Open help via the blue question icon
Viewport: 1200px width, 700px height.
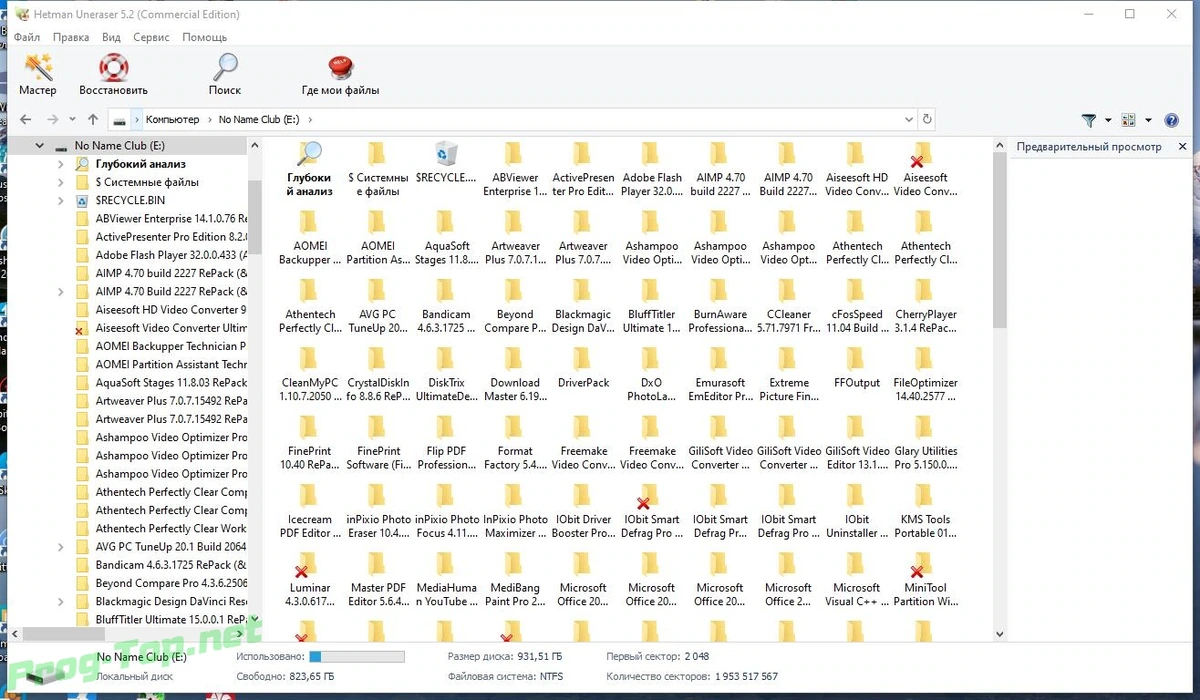tap(1172, 120)
